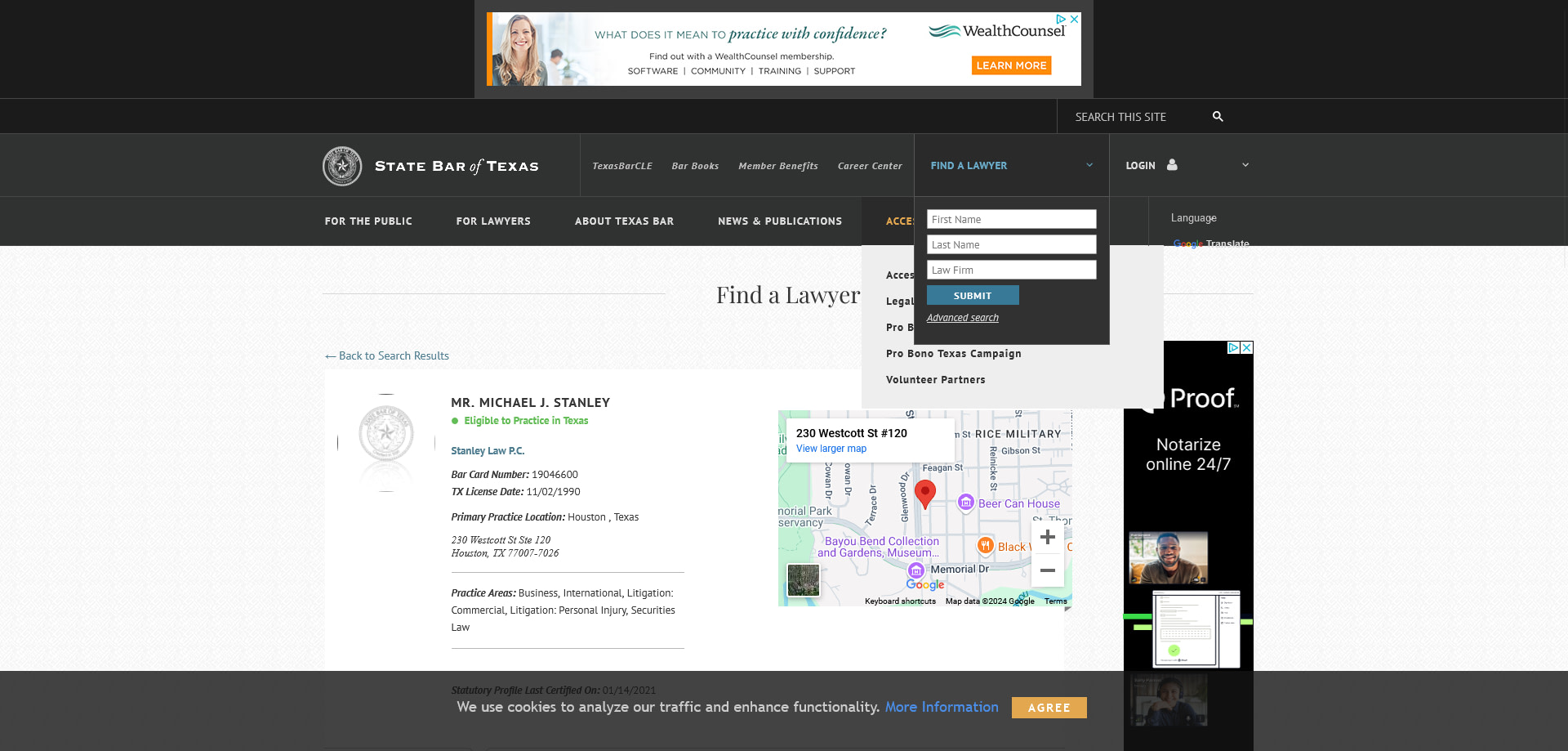
Task: Agree to the cookie notice
Action: (1049, 708)
